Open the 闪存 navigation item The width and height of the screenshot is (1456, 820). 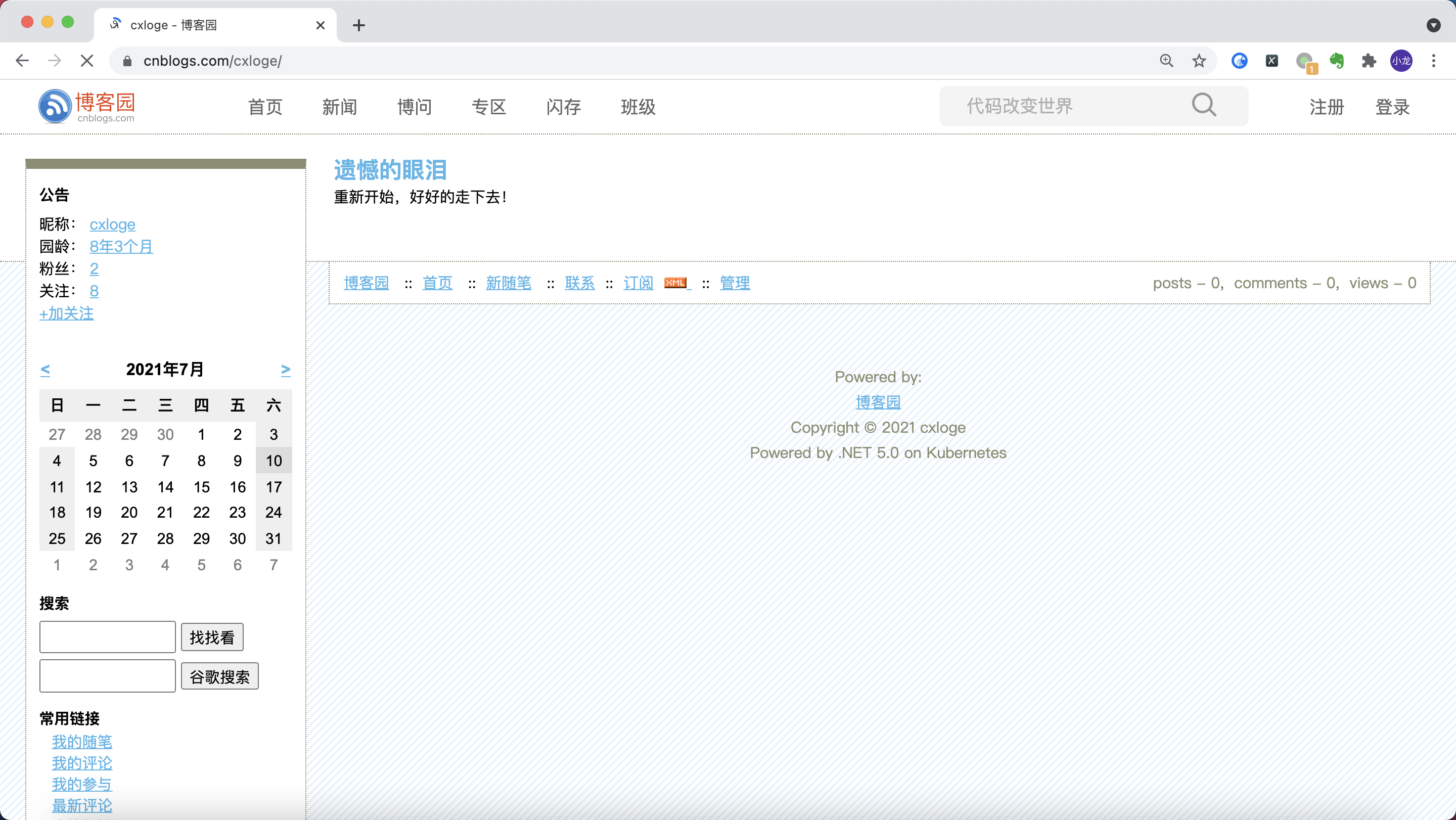(563, 107)
